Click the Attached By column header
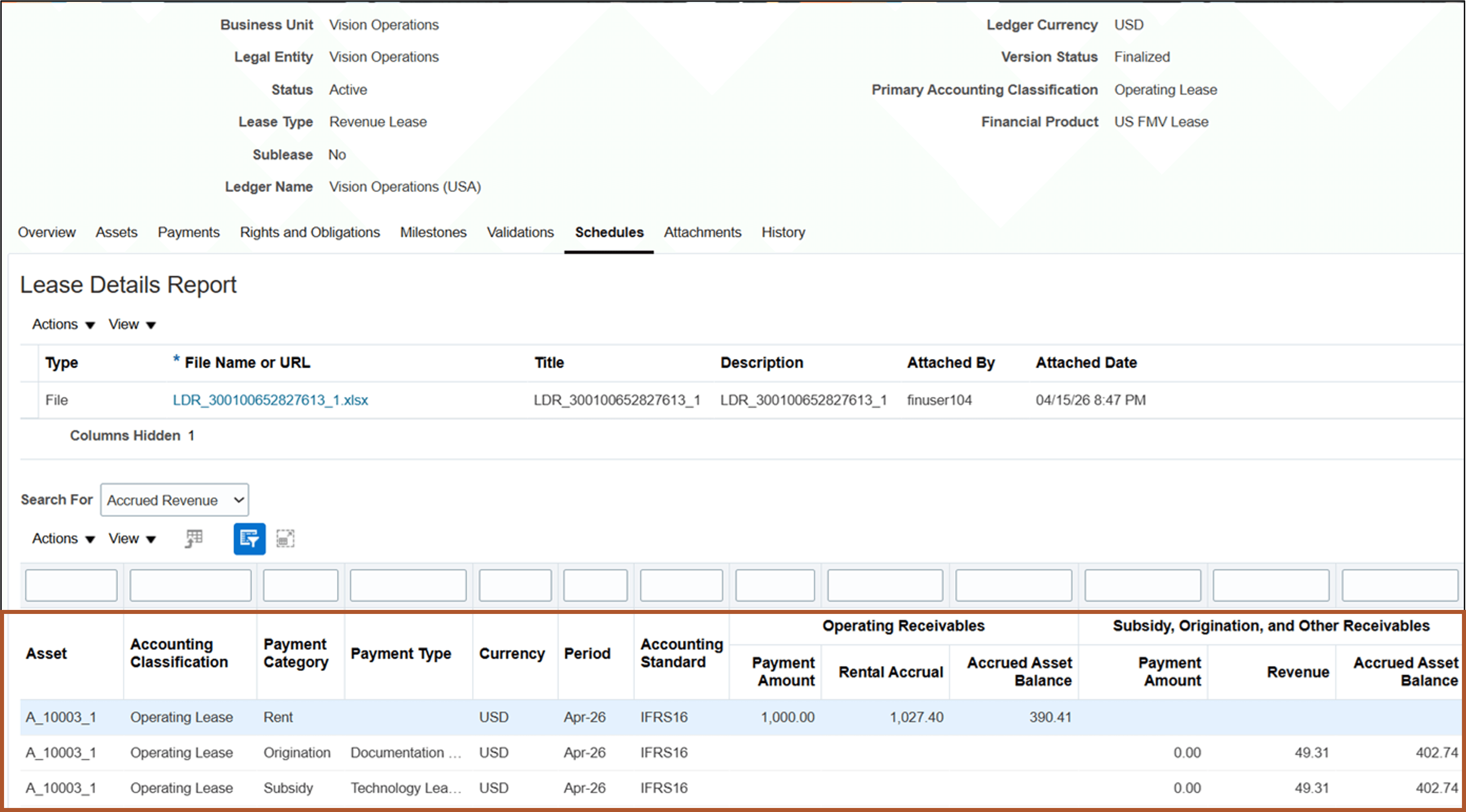The image size is (1466, 812). coord(950,362)
